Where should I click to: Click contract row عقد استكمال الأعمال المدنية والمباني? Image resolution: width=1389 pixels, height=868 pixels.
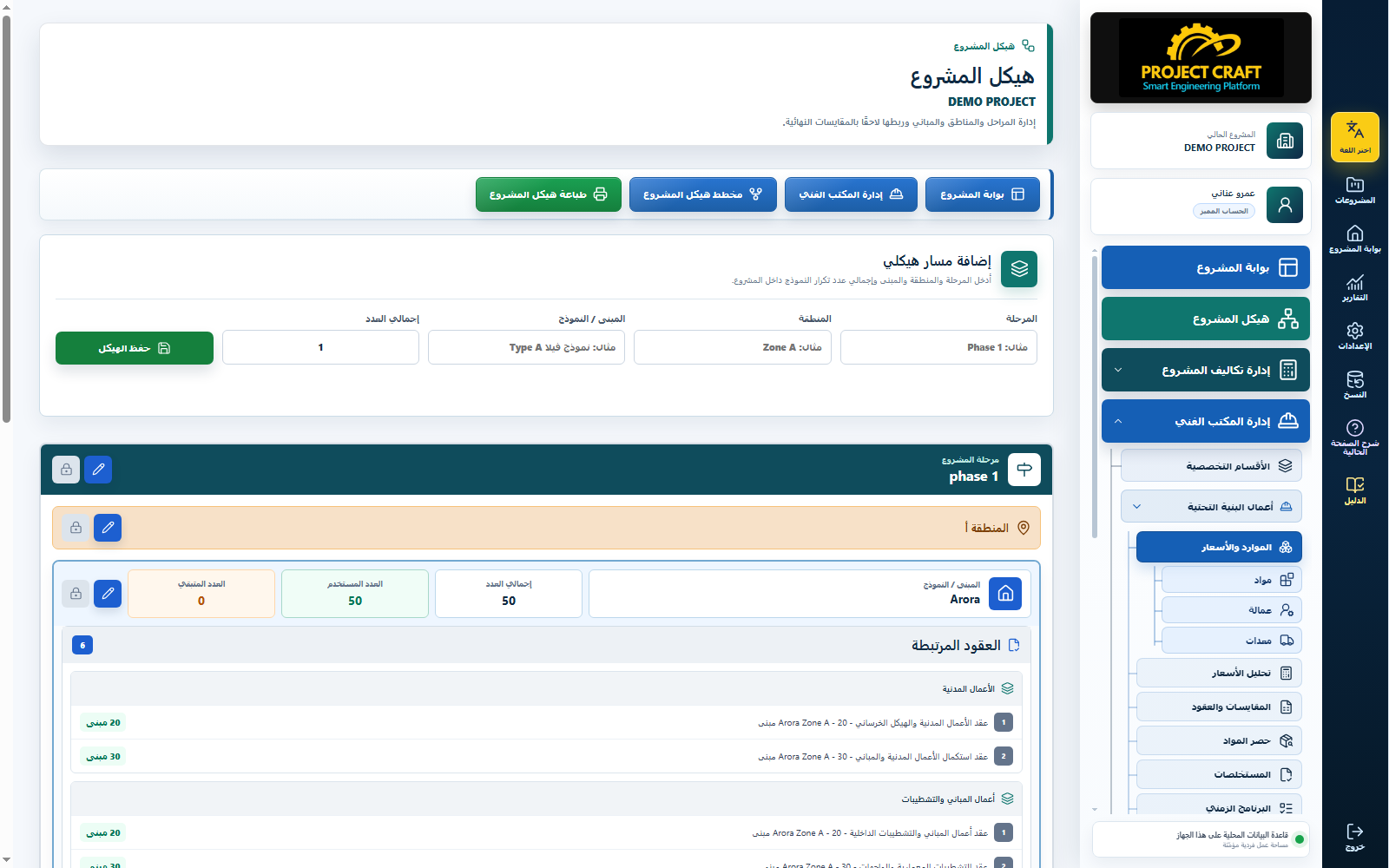(546, 756)
